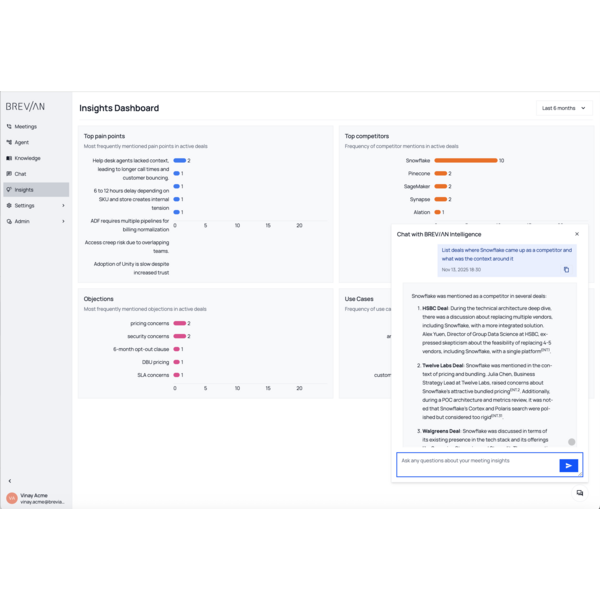
Task: Click the top blue pain point bar
Action: pyautogui.click(x=179, y=160)
